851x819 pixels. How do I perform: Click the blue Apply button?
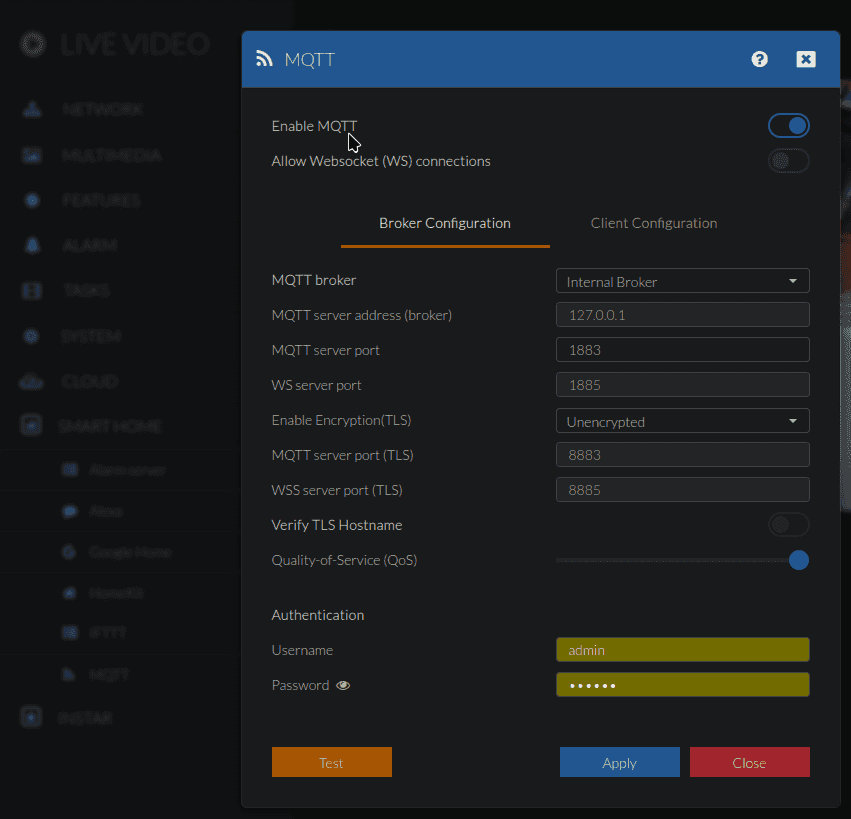(x=619, y=763)
